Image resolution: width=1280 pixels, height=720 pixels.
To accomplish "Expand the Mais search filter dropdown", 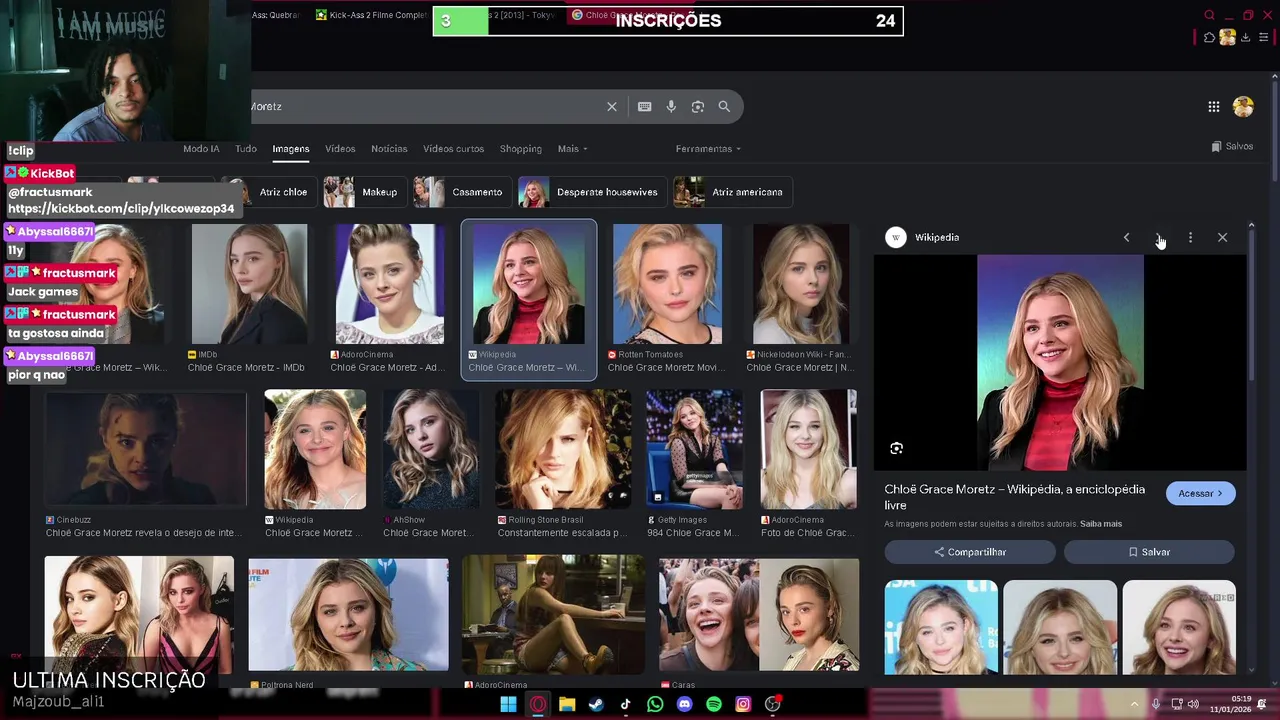I will [573, 149].
